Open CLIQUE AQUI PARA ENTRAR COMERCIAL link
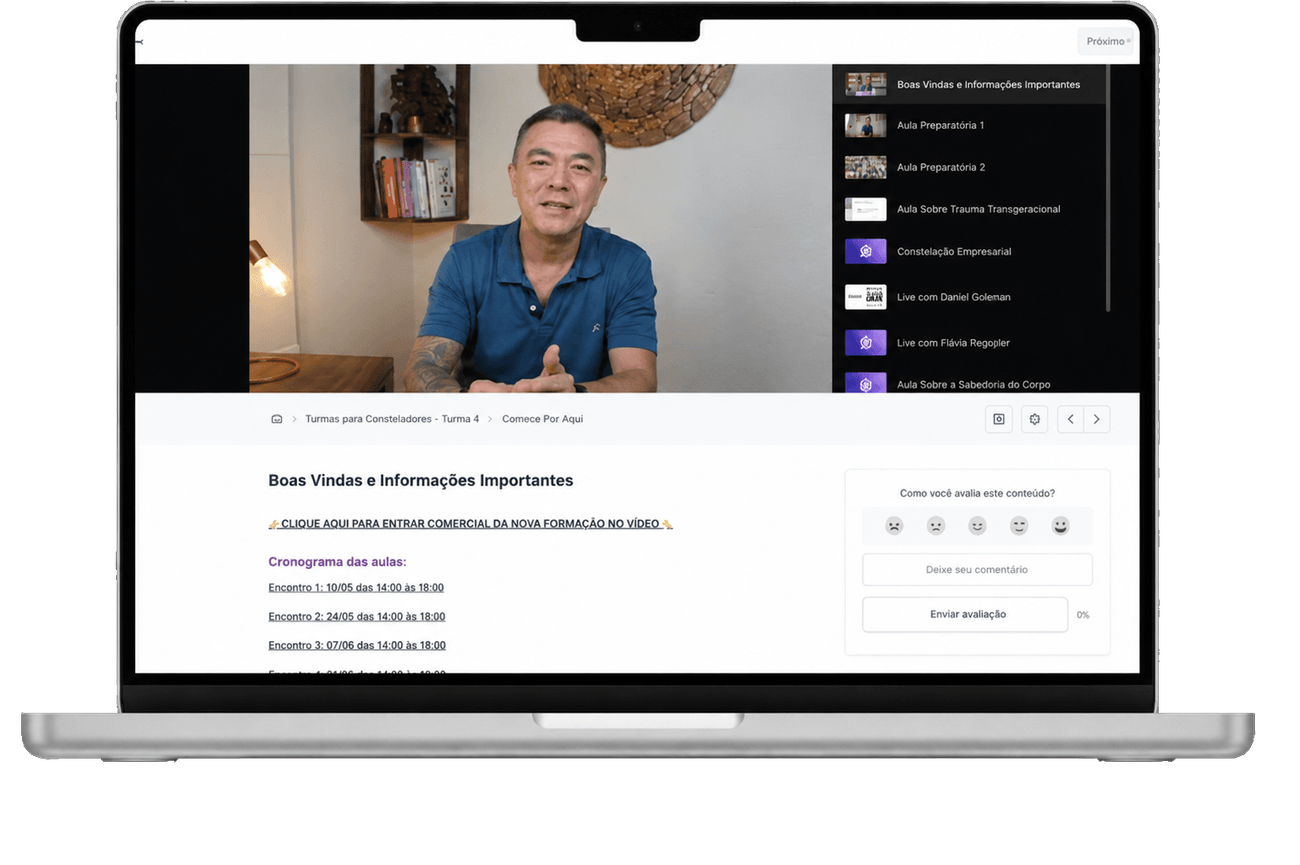 pyautogui.click(x=470, y=523)
